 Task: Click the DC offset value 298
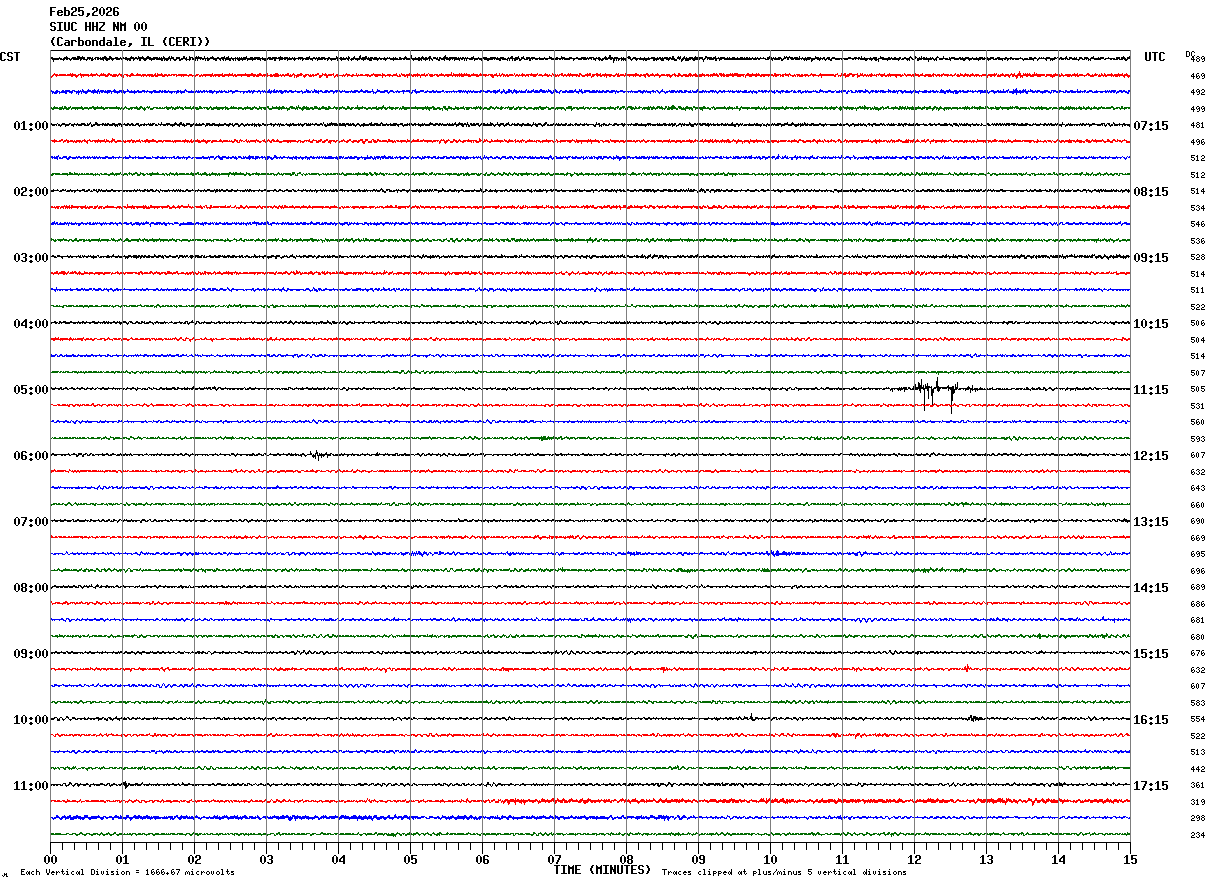(x=1197, y=819)
